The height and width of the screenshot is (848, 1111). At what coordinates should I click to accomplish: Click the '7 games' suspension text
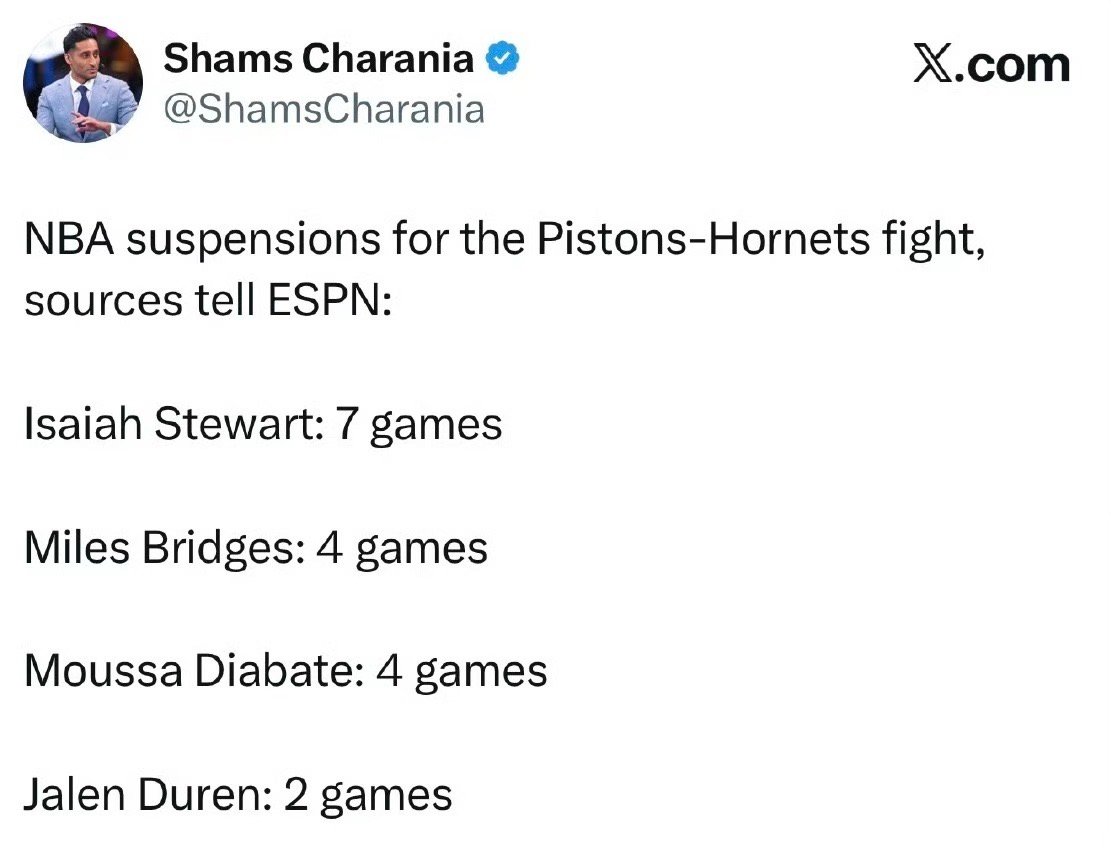coord(435,426)
